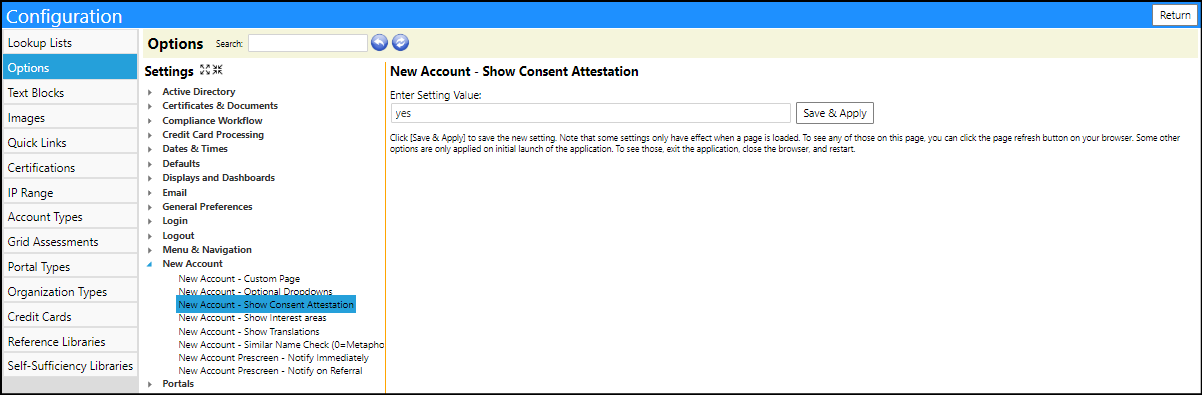Expand all settings tree nodes icon
The width and height of the screenshot is (1202, 395).
[x=205, y=70]
